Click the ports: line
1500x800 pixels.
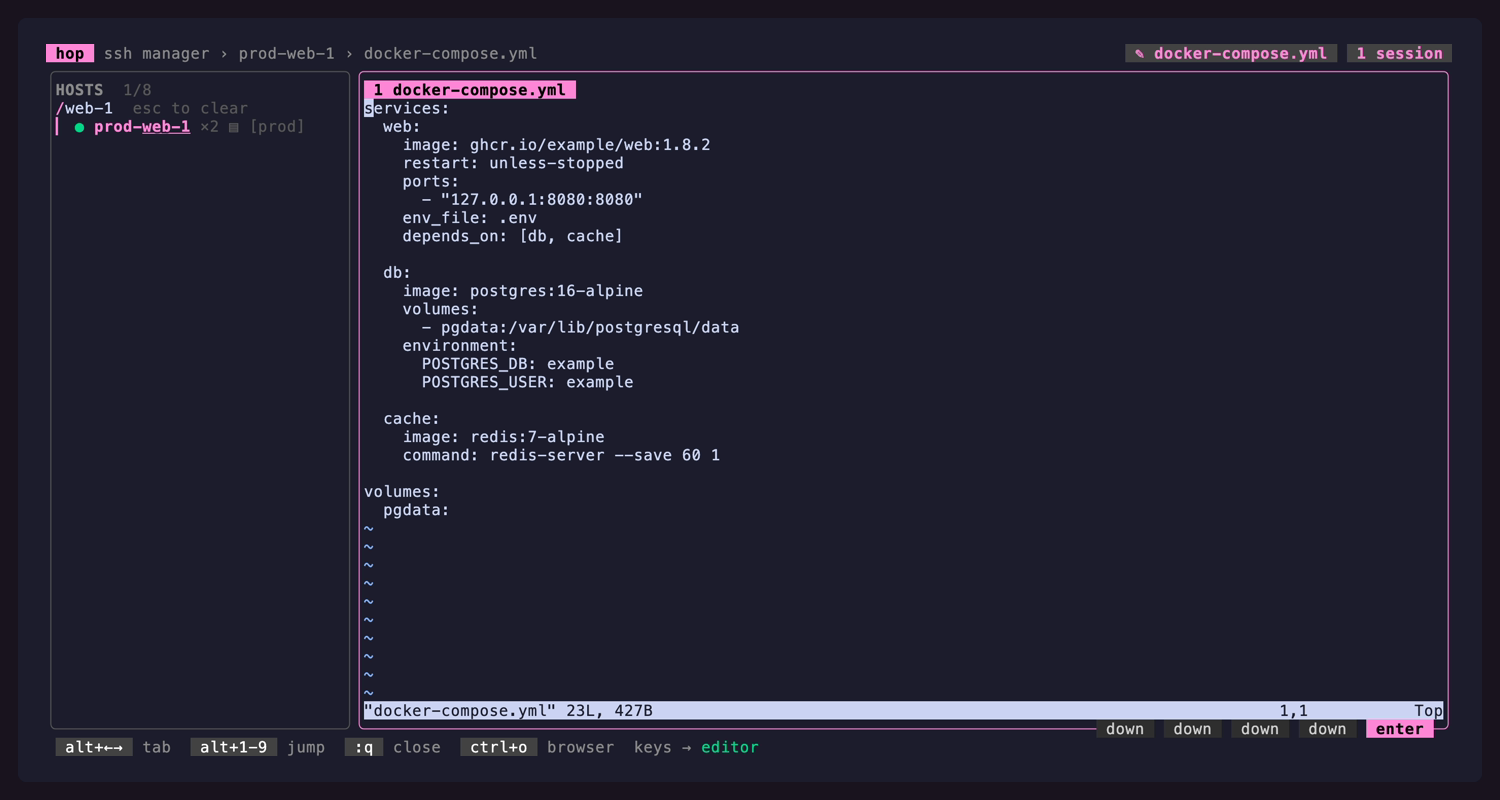[x=431, y=181]
